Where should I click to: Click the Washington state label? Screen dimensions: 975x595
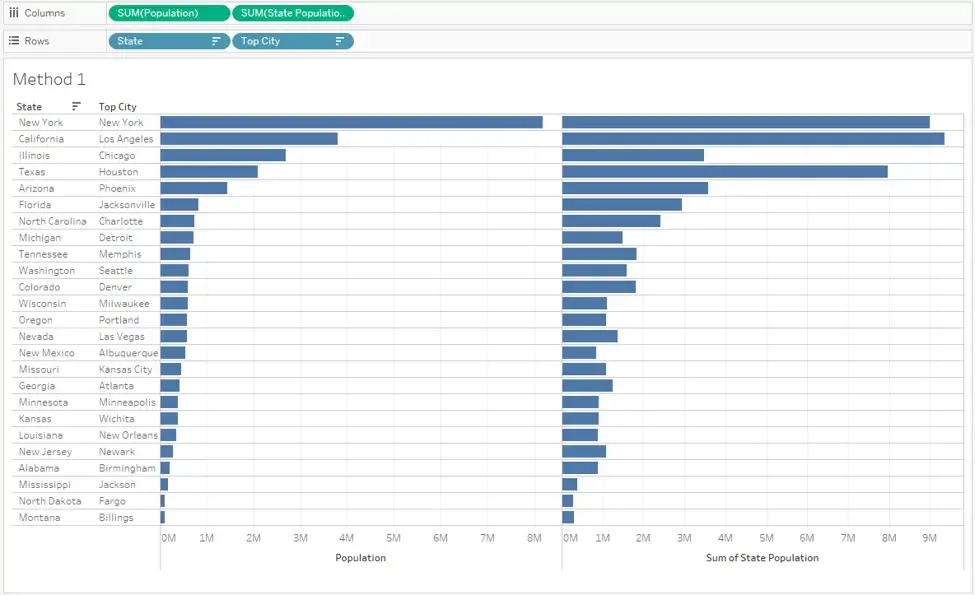[47, 270]
